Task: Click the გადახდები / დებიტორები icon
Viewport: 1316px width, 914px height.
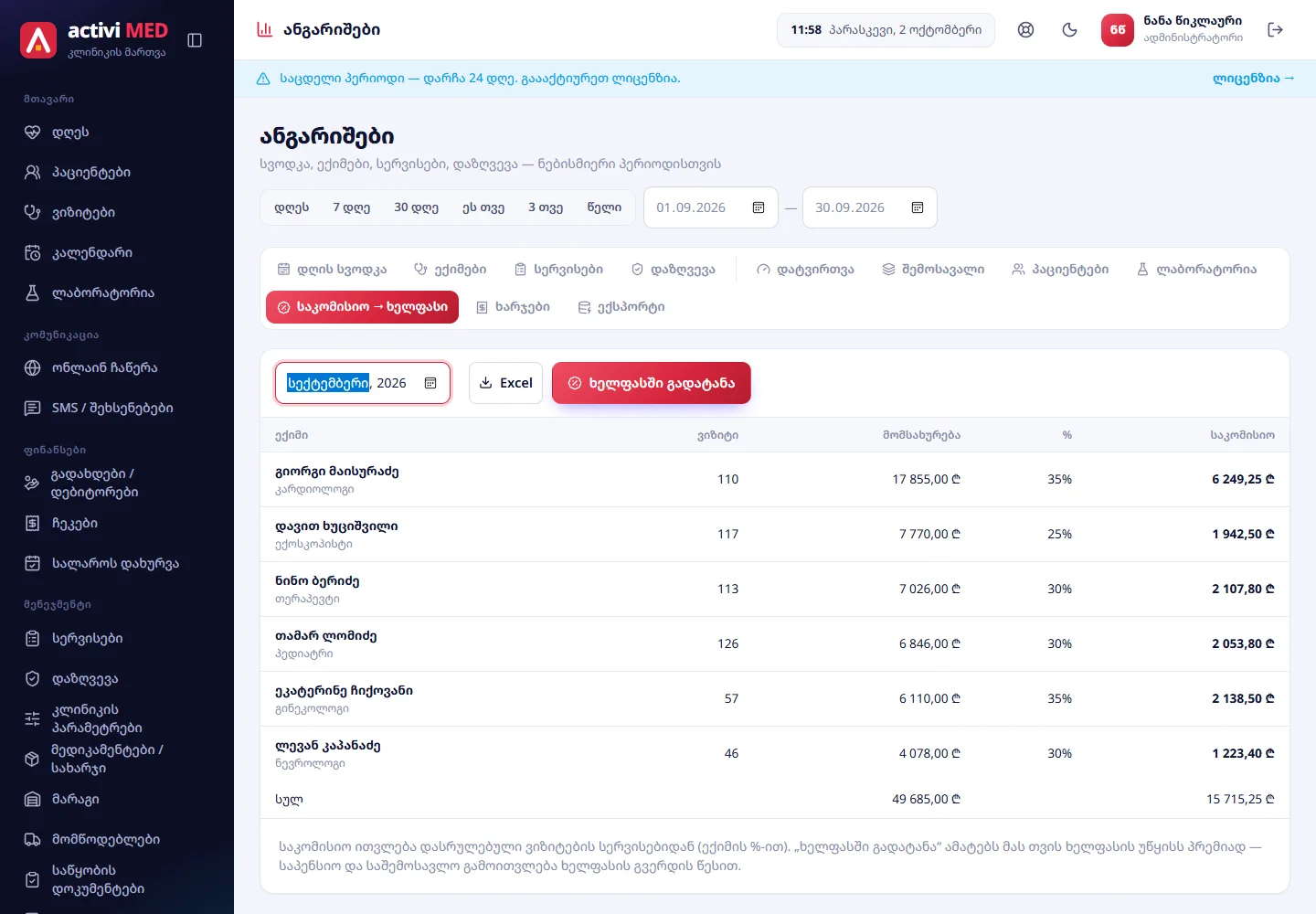Action: click(33, 484)
